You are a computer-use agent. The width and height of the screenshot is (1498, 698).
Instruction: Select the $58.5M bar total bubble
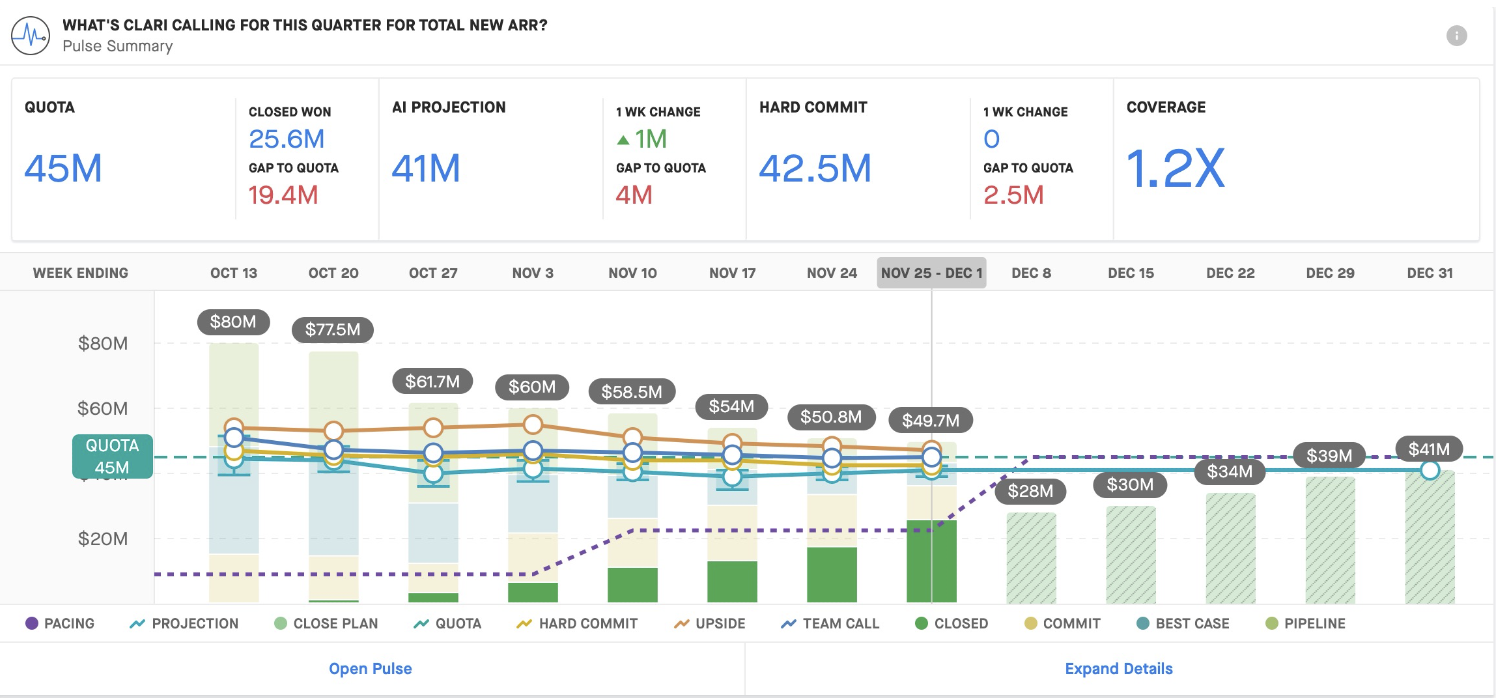(632, 392)
